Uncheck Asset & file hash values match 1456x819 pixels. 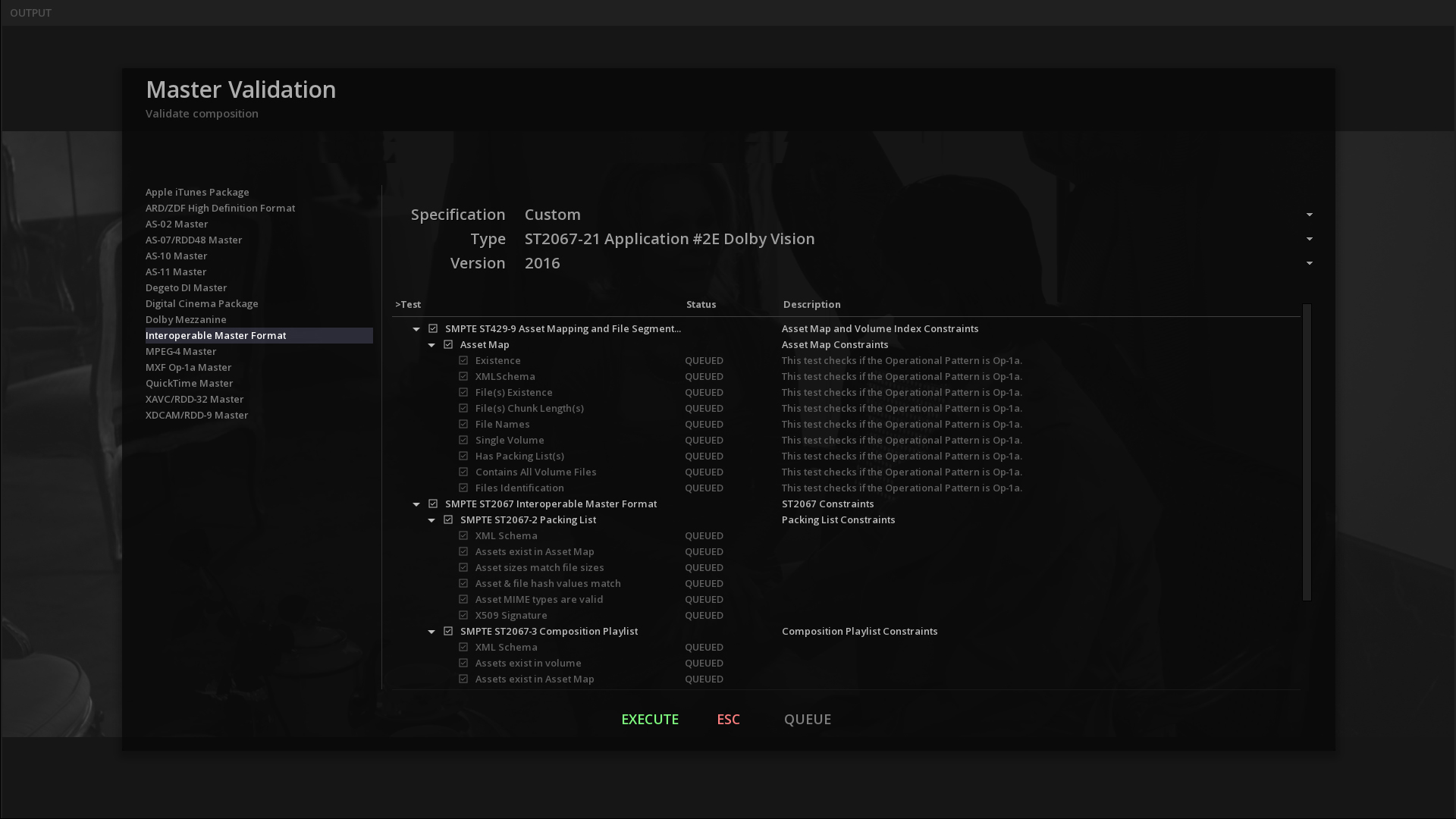[x=463, y=583]
